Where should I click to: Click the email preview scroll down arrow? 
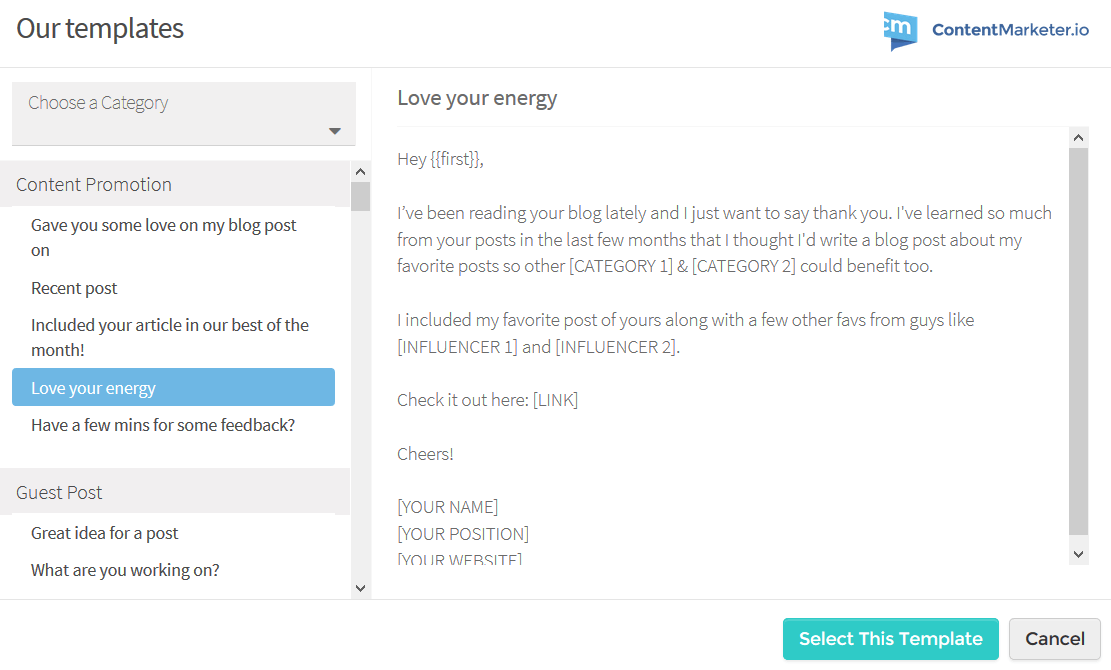[x=1078, y=555]
